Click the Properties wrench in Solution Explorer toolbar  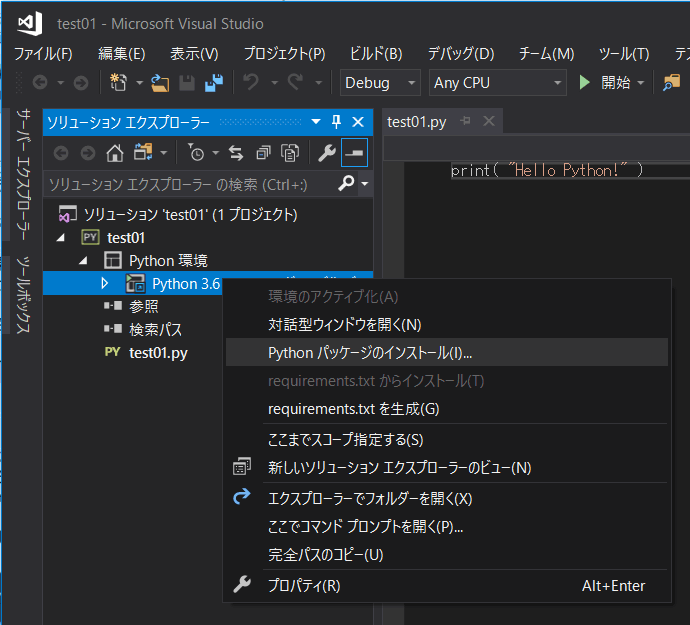pyautogui.click(x=327, y=153)
